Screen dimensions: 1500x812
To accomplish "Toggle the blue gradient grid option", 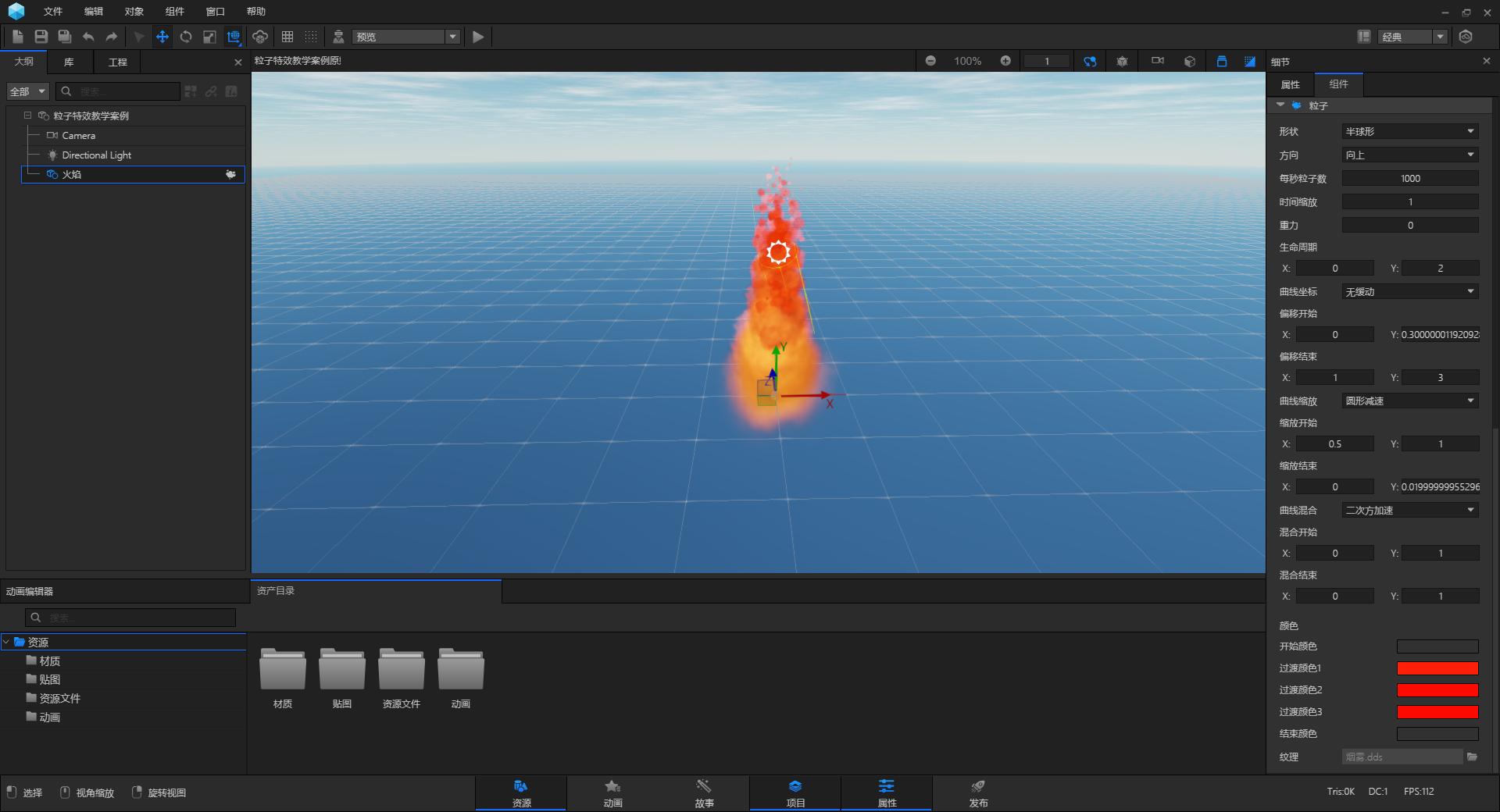I will coord(1250,61).
